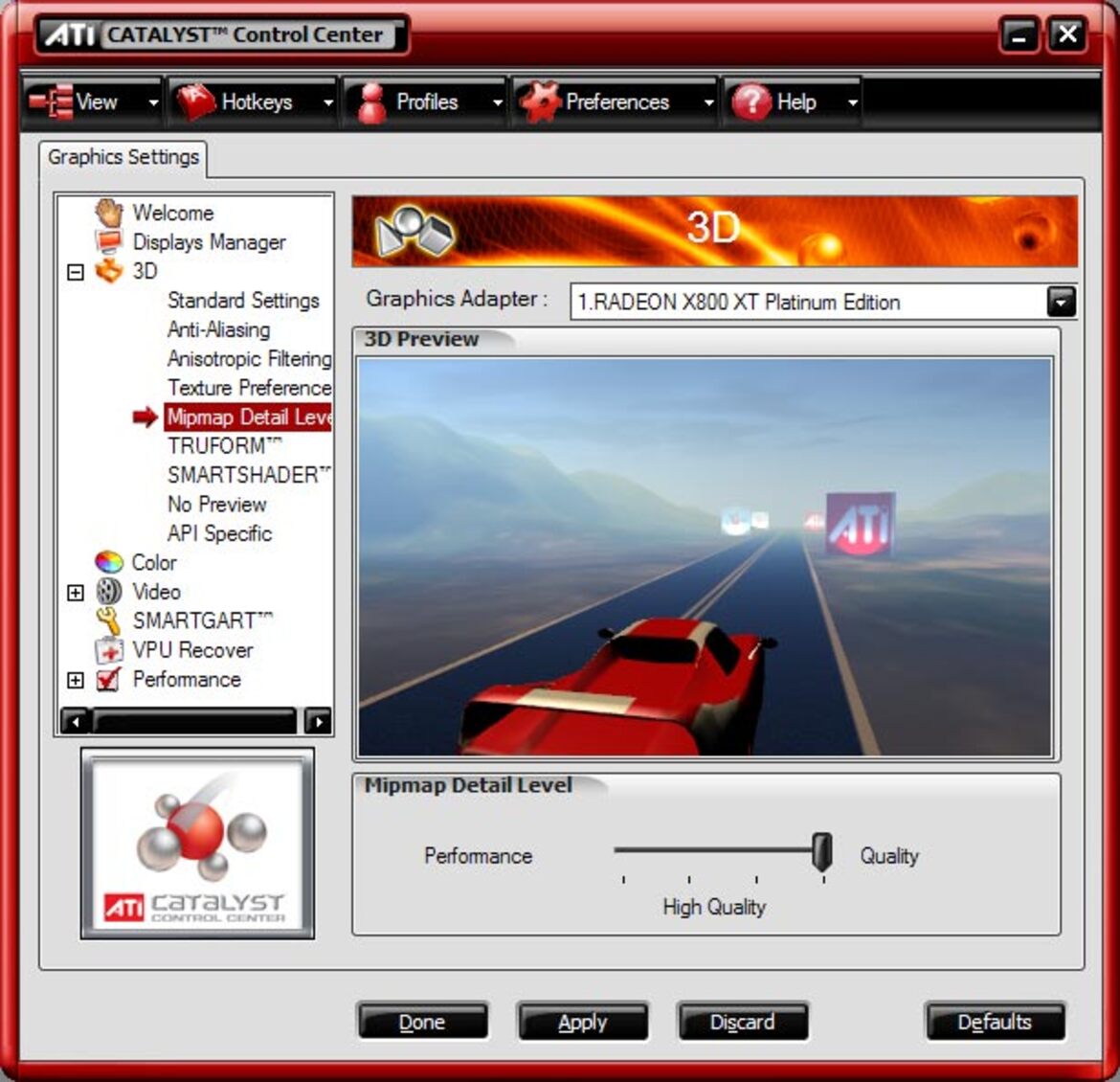The width and height of the screenshot is (1120, 1082).
Task: Select Standard Settings in the tree
Action: tap(243, 300)
